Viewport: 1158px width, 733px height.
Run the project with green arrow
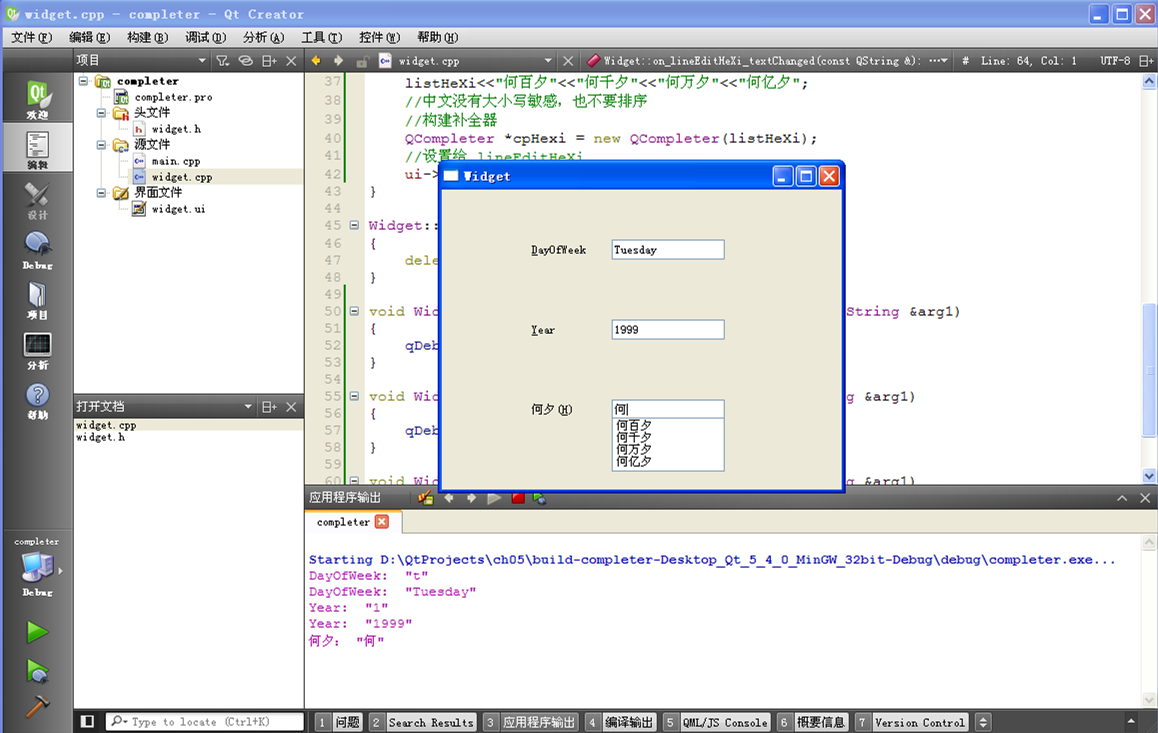point(37,632)
